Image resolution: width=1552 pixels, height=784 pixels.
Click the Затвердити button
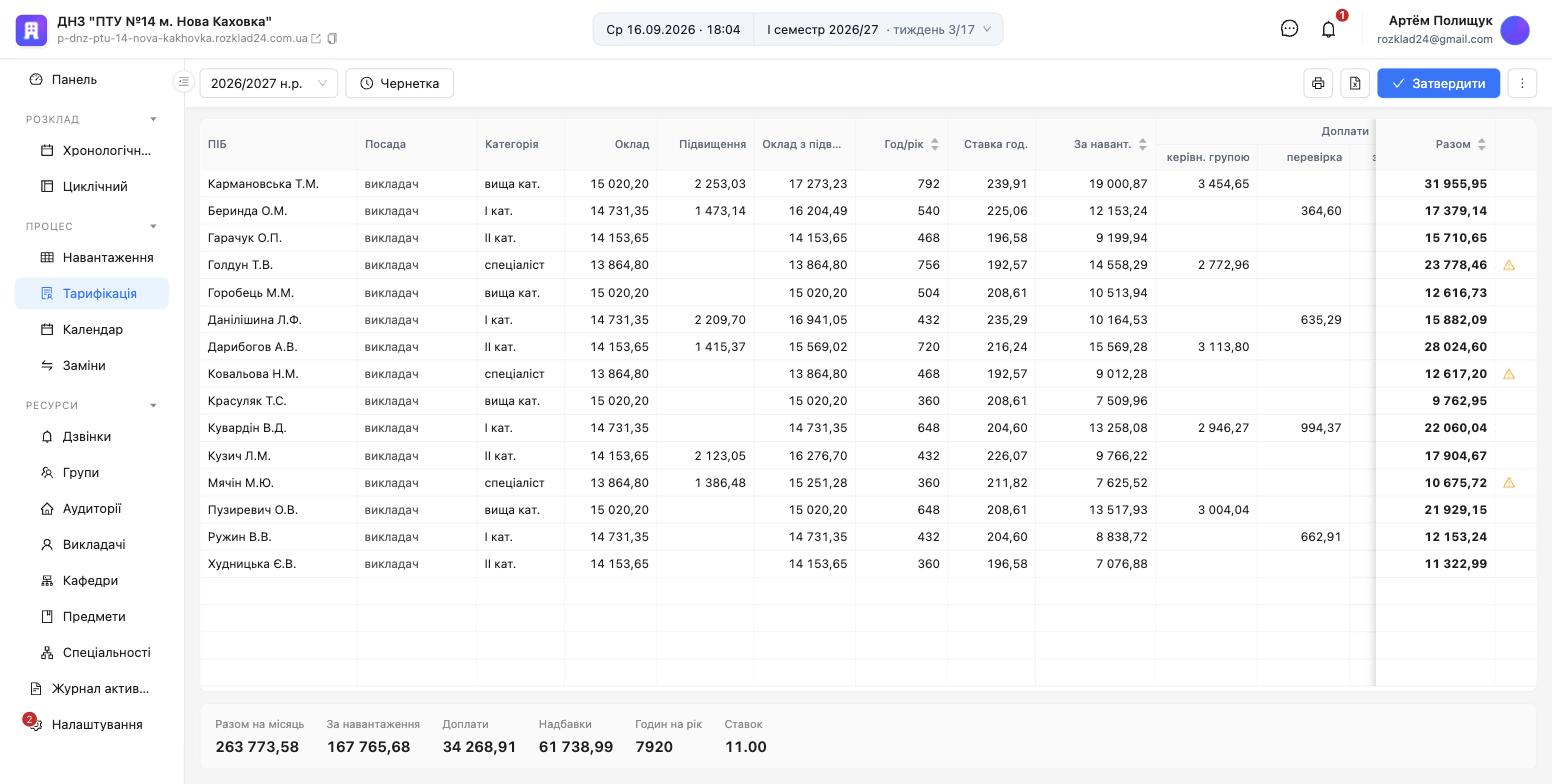[x=1438, y=83]
